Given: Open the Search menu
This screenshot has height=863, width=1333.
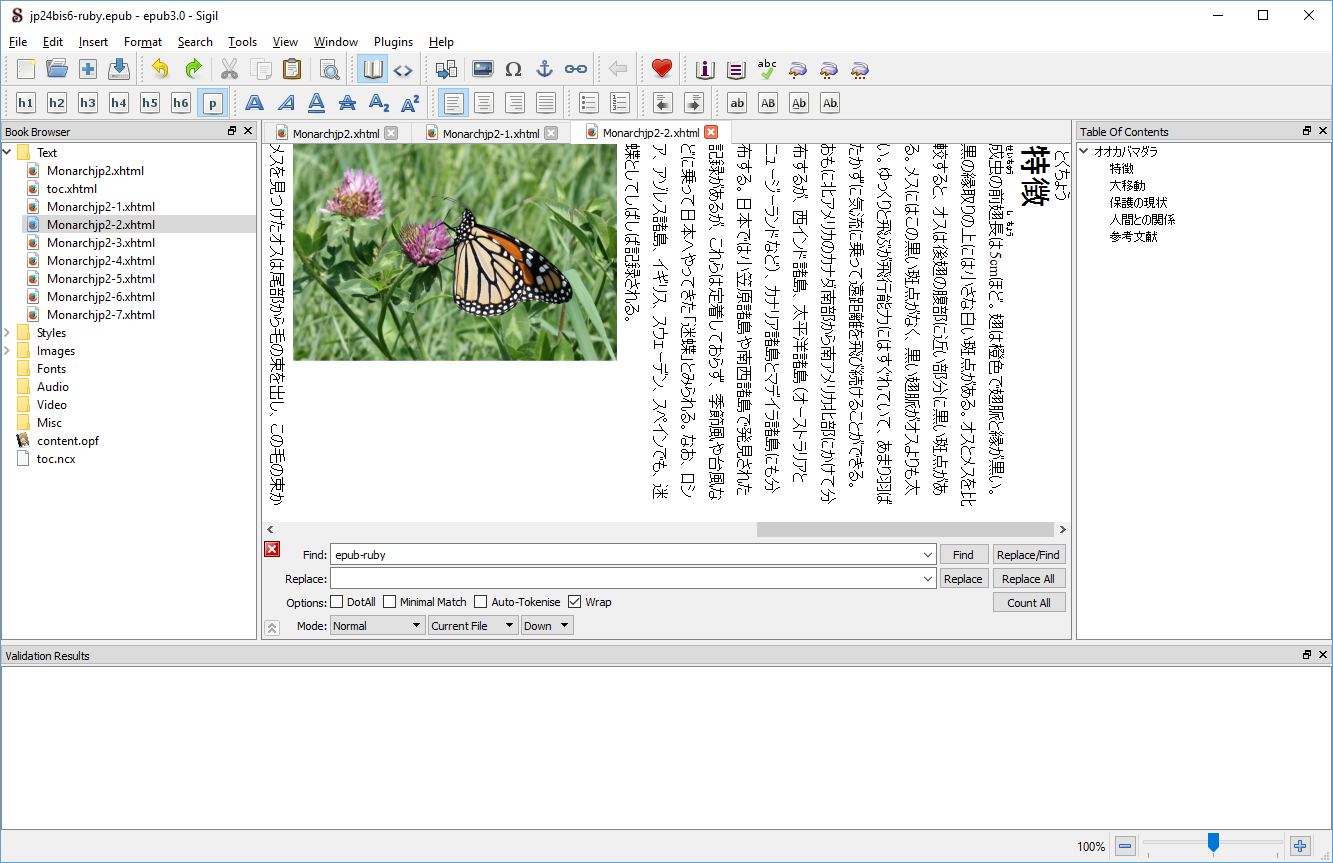Looking at the screenshot, I should (195, 42).
